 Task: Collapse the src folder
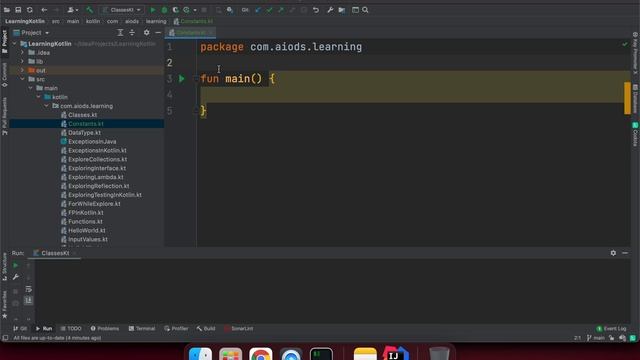tap(23, 79)
